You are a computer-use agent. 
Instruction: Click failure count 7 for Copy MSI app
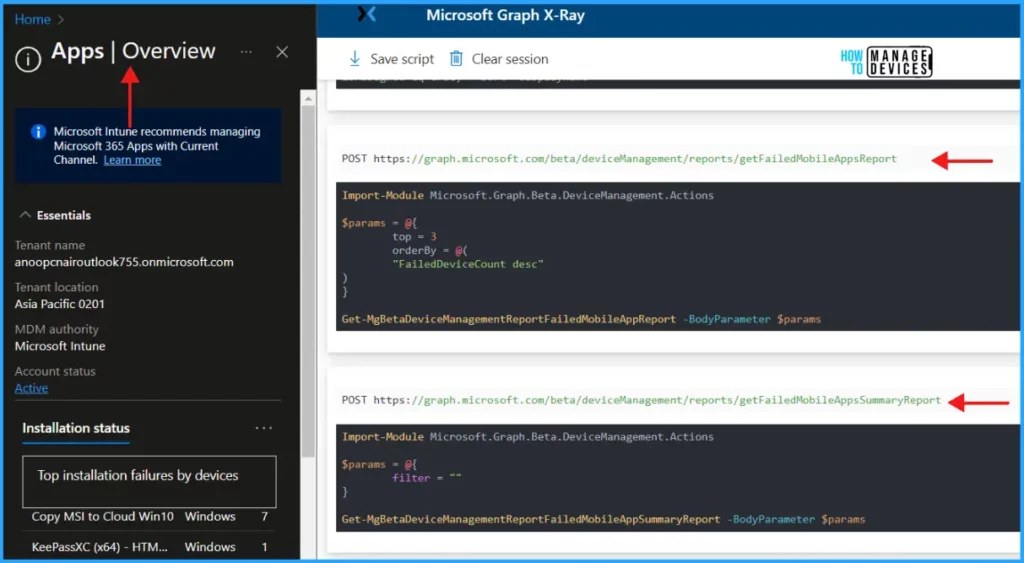(264, 517)
